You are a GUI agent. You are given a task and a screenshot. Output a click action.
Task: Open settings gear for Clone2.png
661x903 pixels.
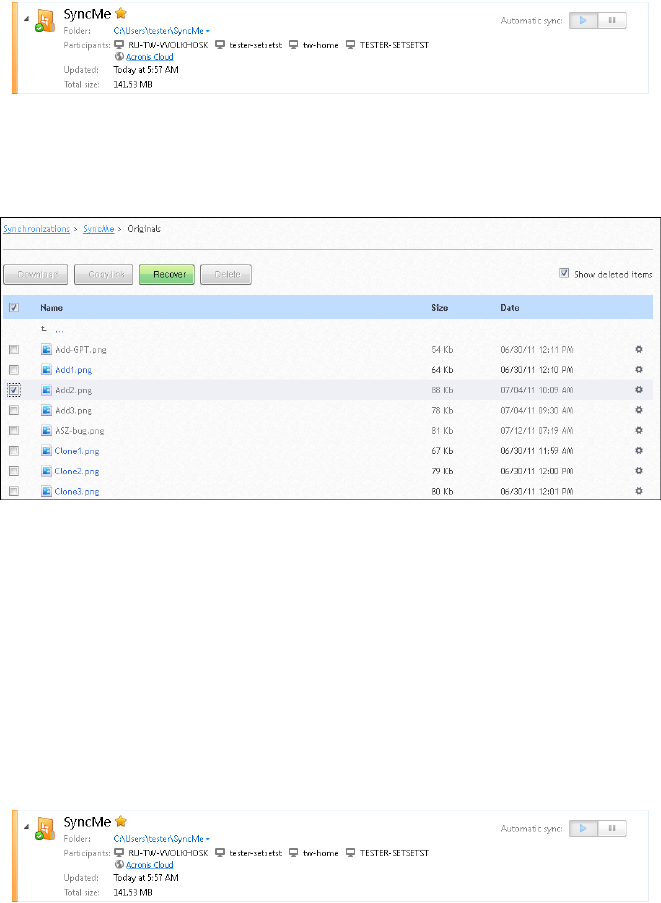click(639, 471)
